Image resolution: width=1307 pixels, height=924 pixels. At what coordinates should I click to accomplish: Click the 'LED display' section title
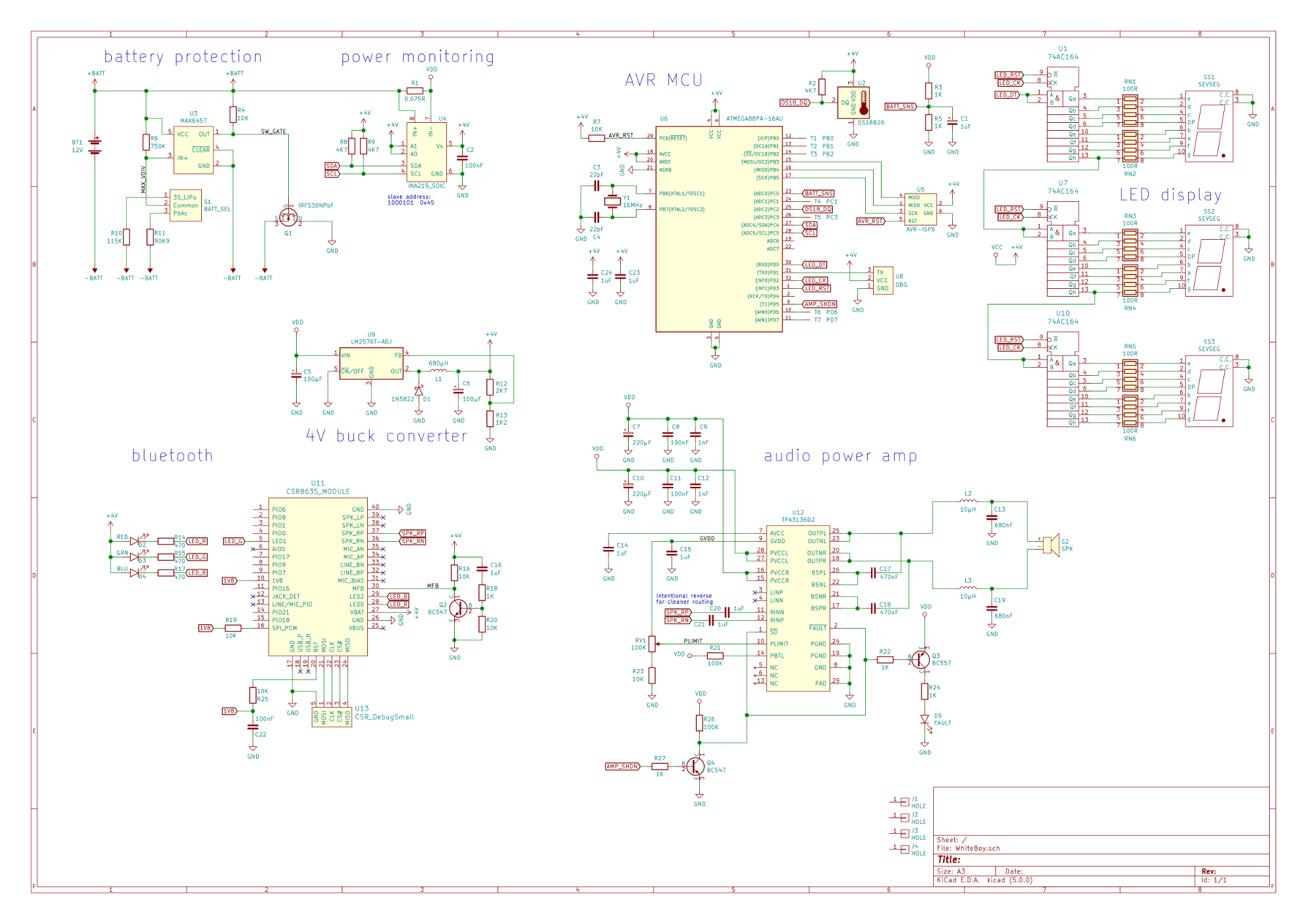[1170, 195]
